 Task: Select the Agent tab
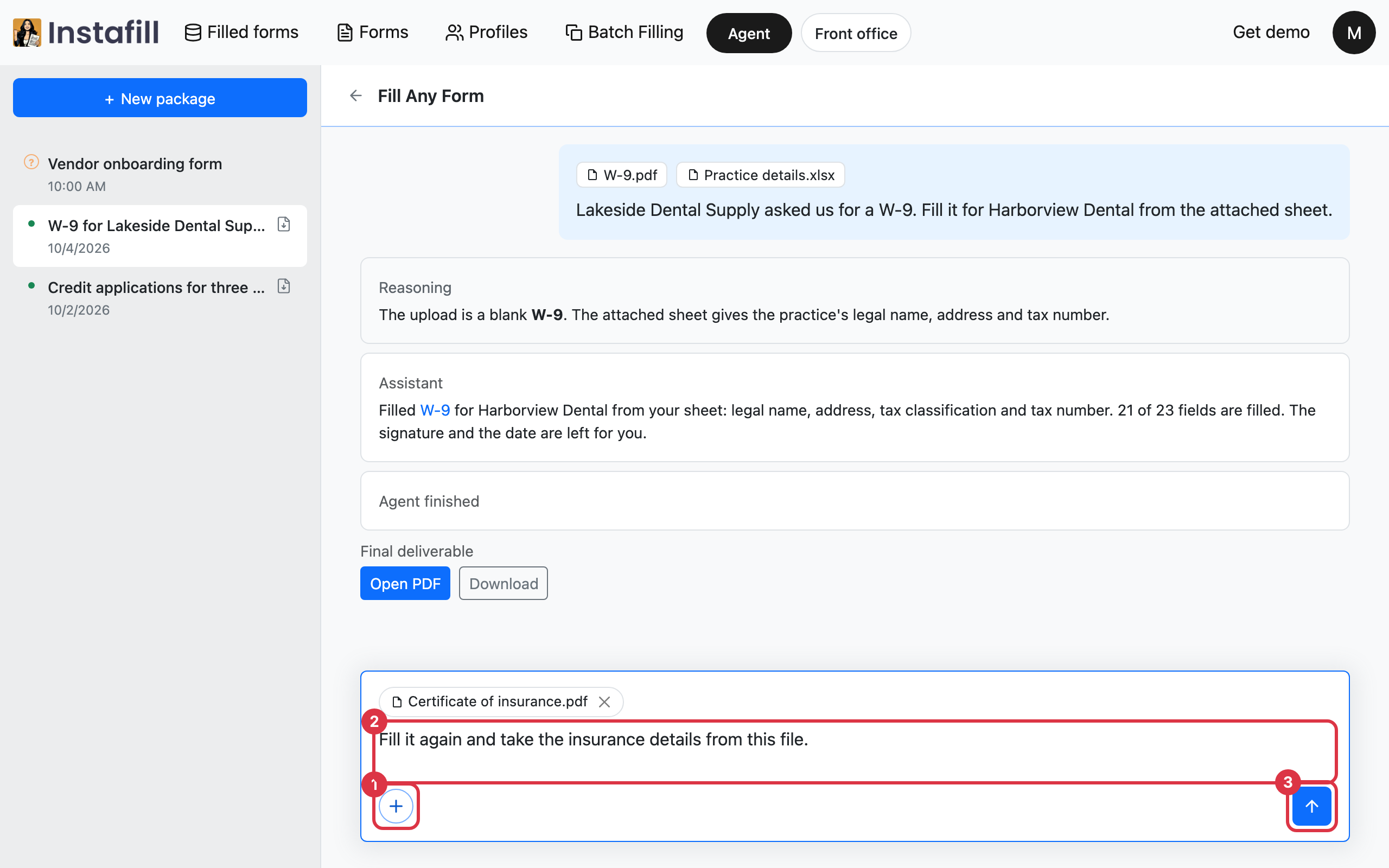pos(748,33)
